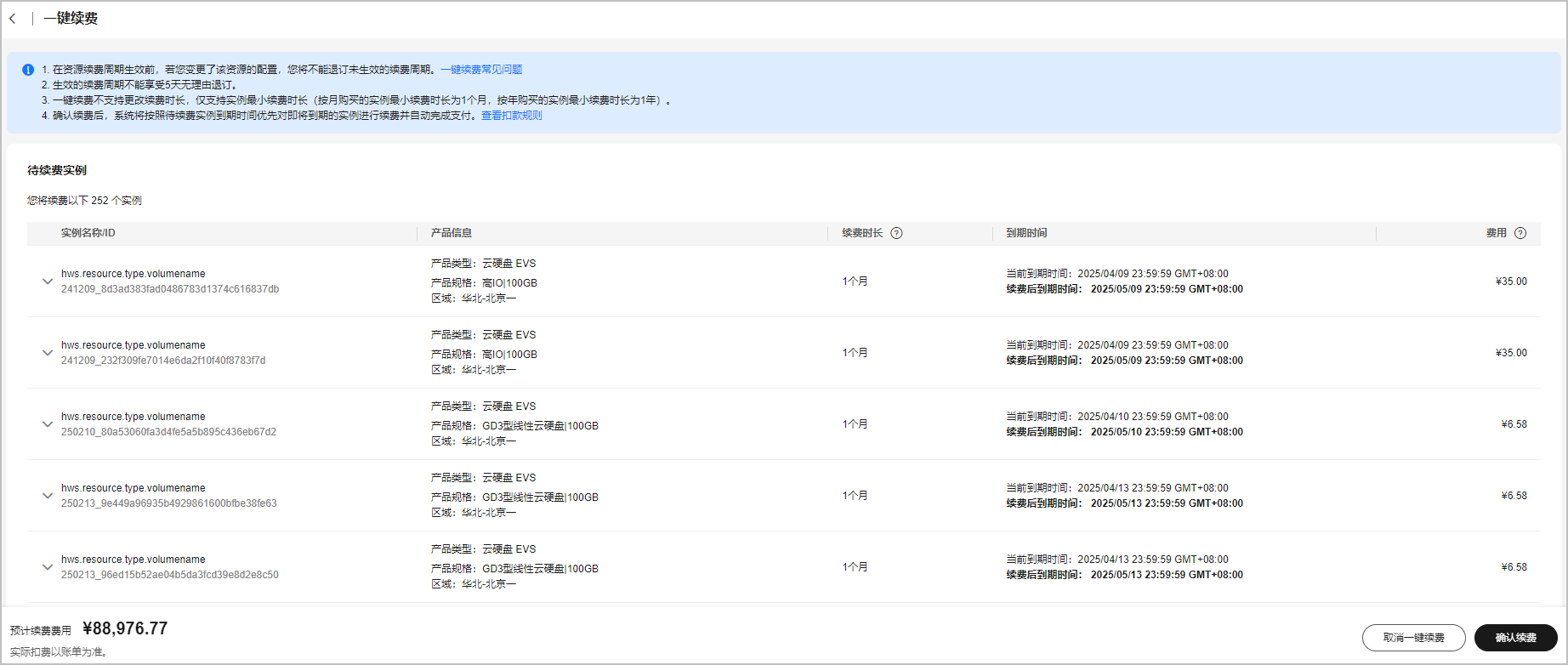Go back using the left arrow icon
The image size is (1568, 665).
(13, 18)
